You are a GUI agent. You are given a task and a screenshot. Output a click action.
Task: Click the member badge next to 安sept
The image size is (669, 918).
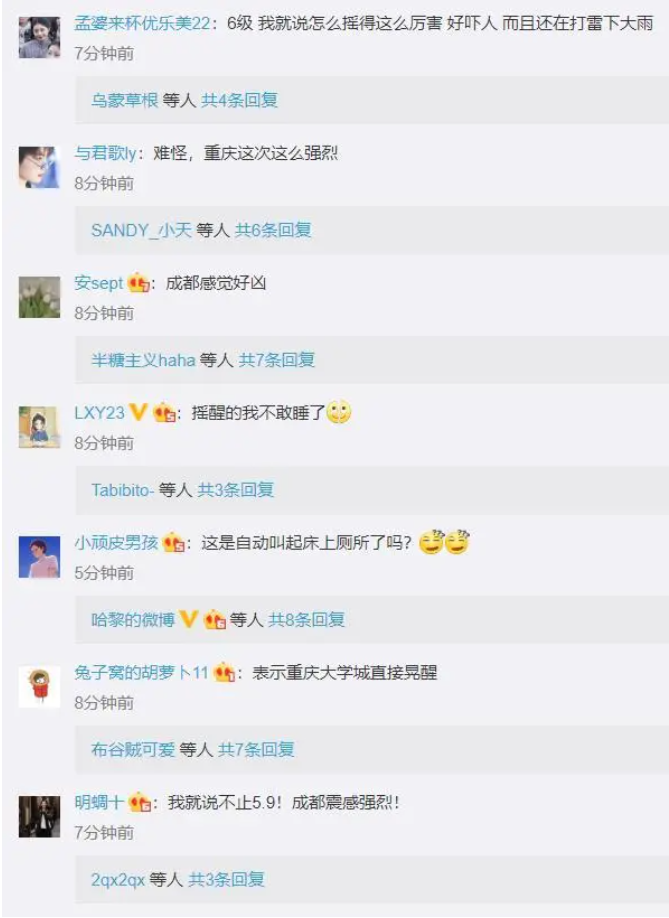[x=139, y=283]
